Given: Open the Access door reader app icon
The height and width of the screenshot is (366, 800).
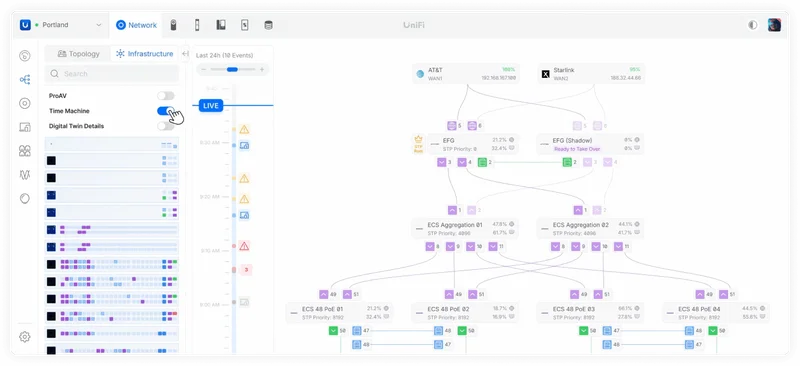Looking at the screenshot, I should 197,25.
